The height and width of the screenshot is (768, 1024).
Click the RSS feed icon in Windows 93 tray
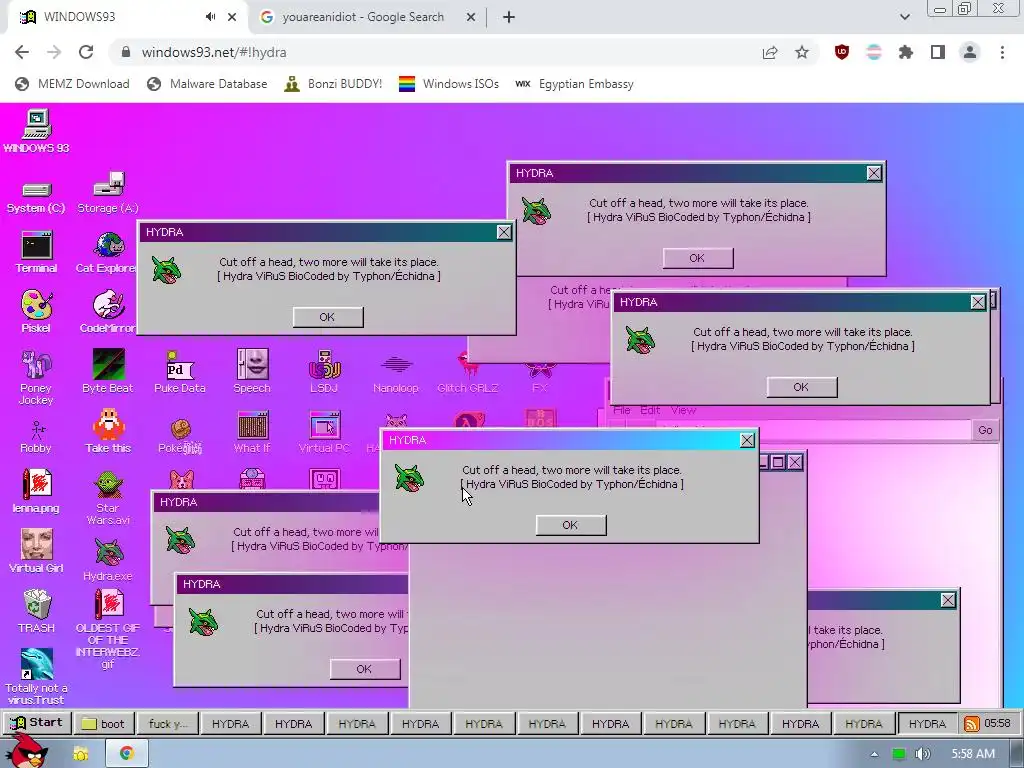click(972, 724)
